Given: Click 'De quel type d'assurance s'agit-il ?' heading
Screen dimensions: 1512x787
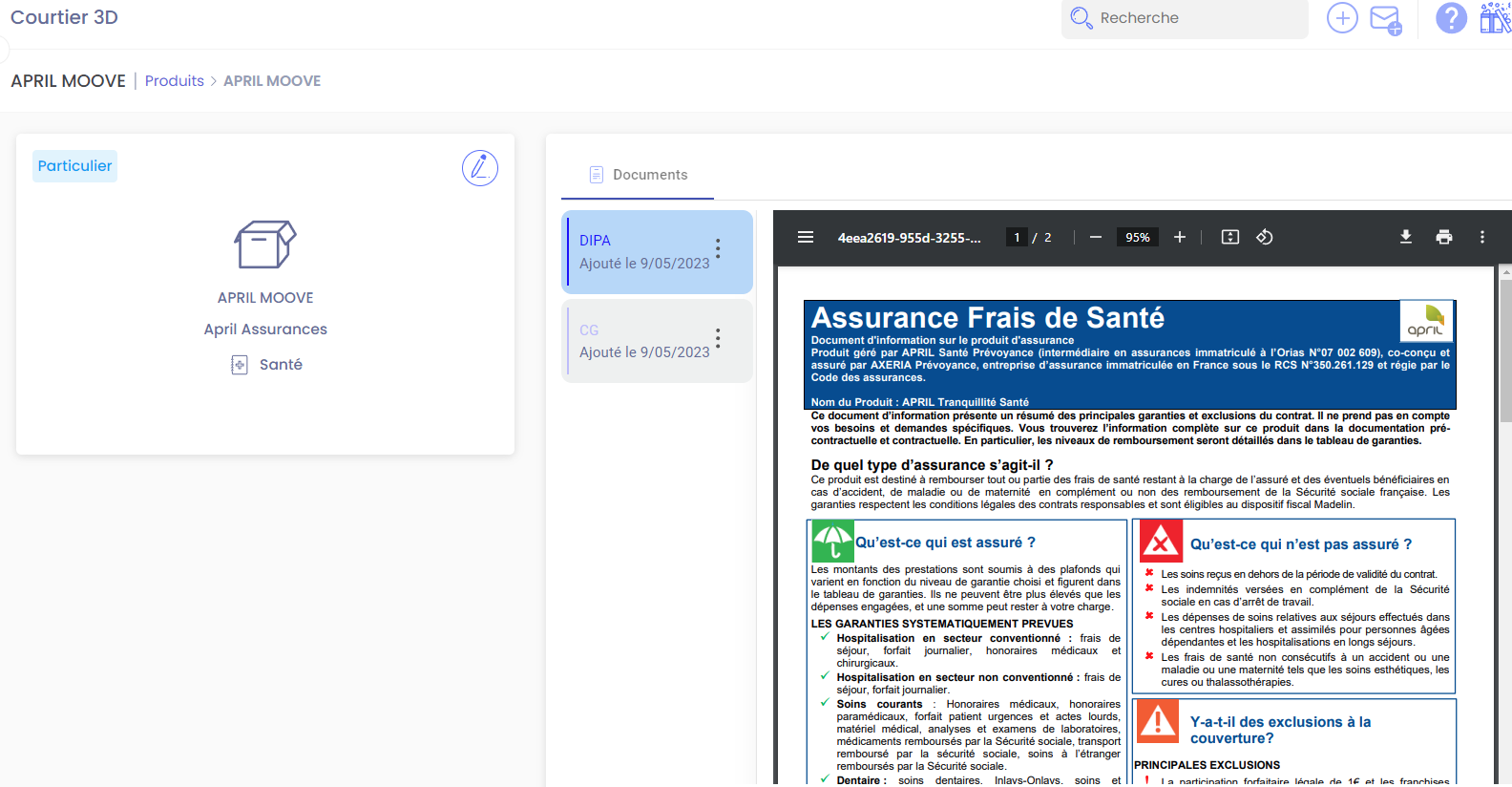Looking at the screenshot, I should point(932,465).
